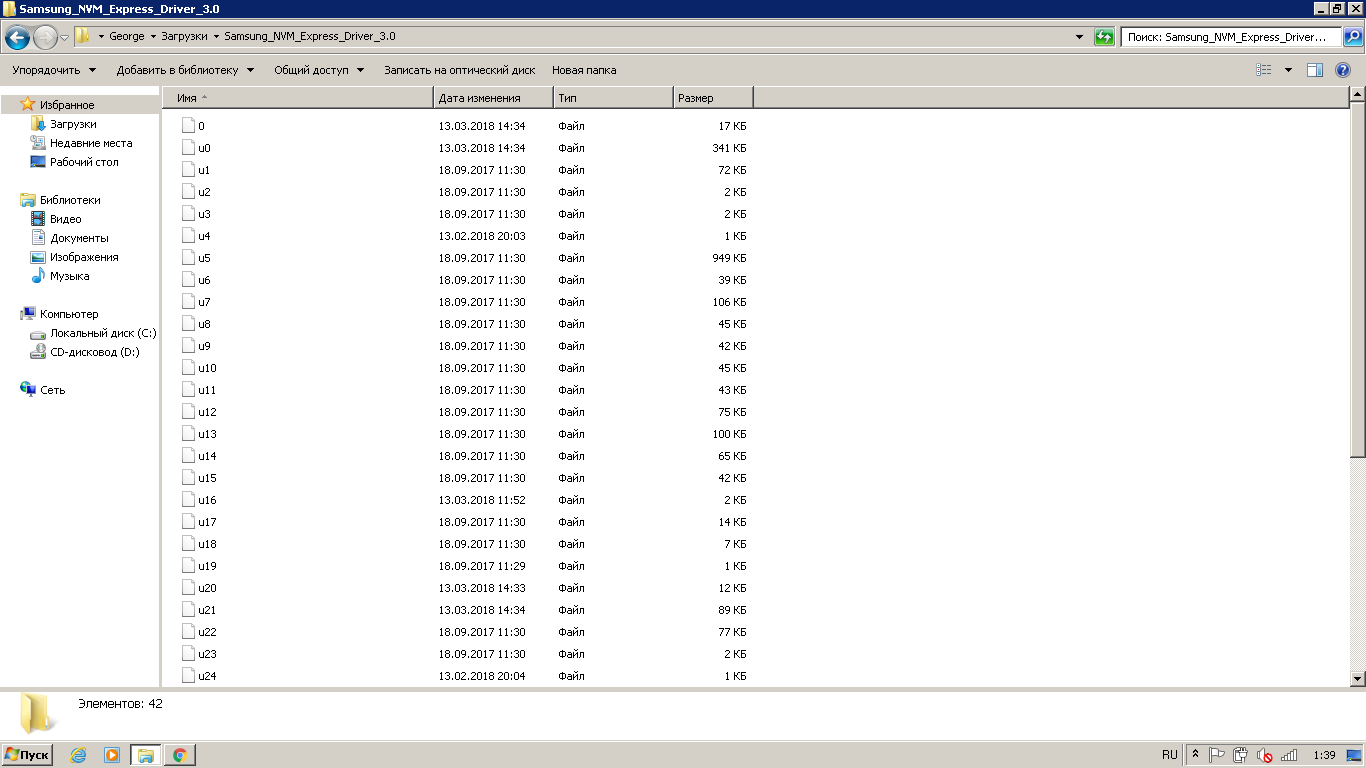Change the view with the view icon
The height and width of the screenshot is (768, 1366).
(x=1264, y=70)
